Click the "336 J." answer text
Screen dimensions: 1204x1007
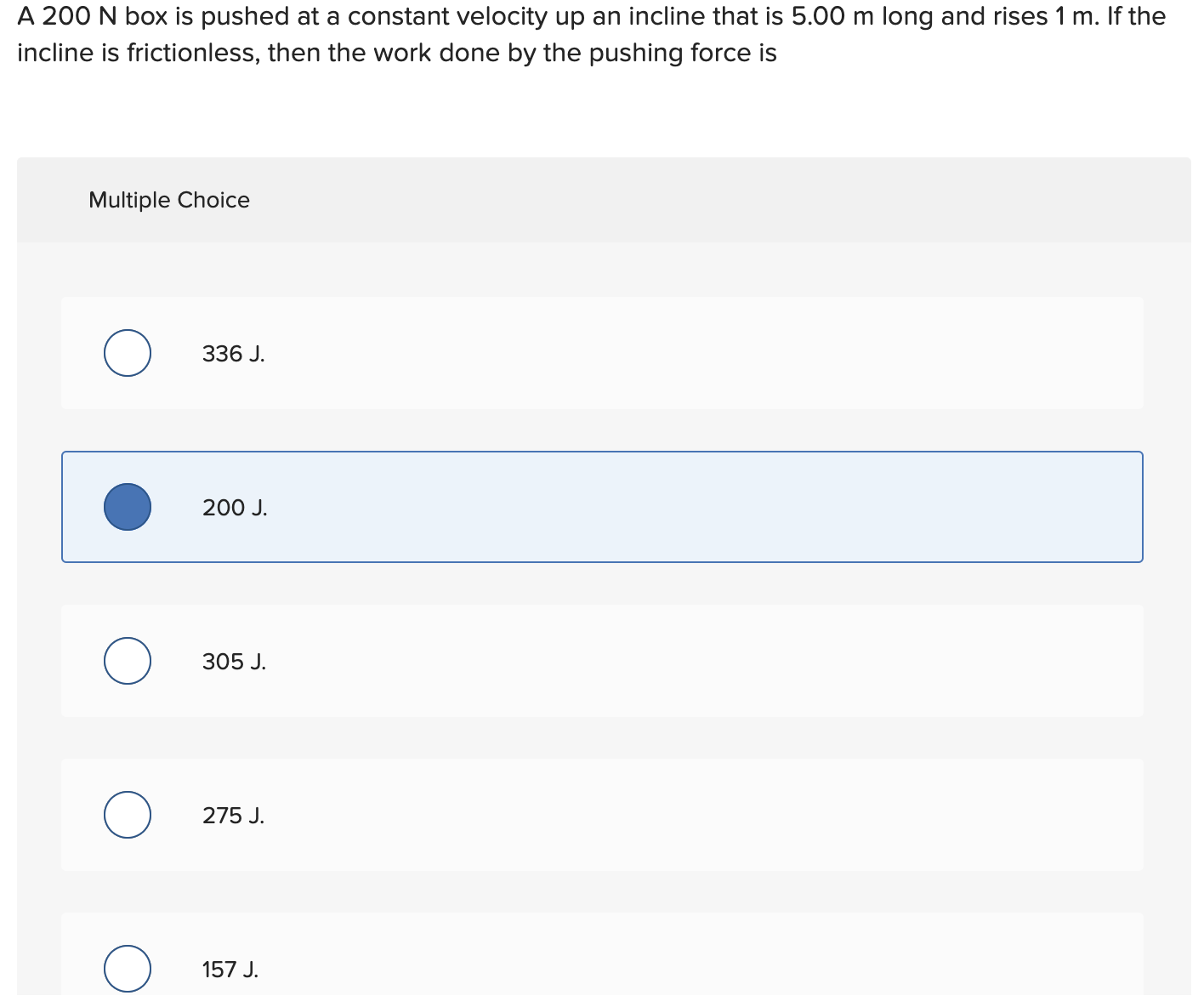pyautogui.click(x=234, y=354)
